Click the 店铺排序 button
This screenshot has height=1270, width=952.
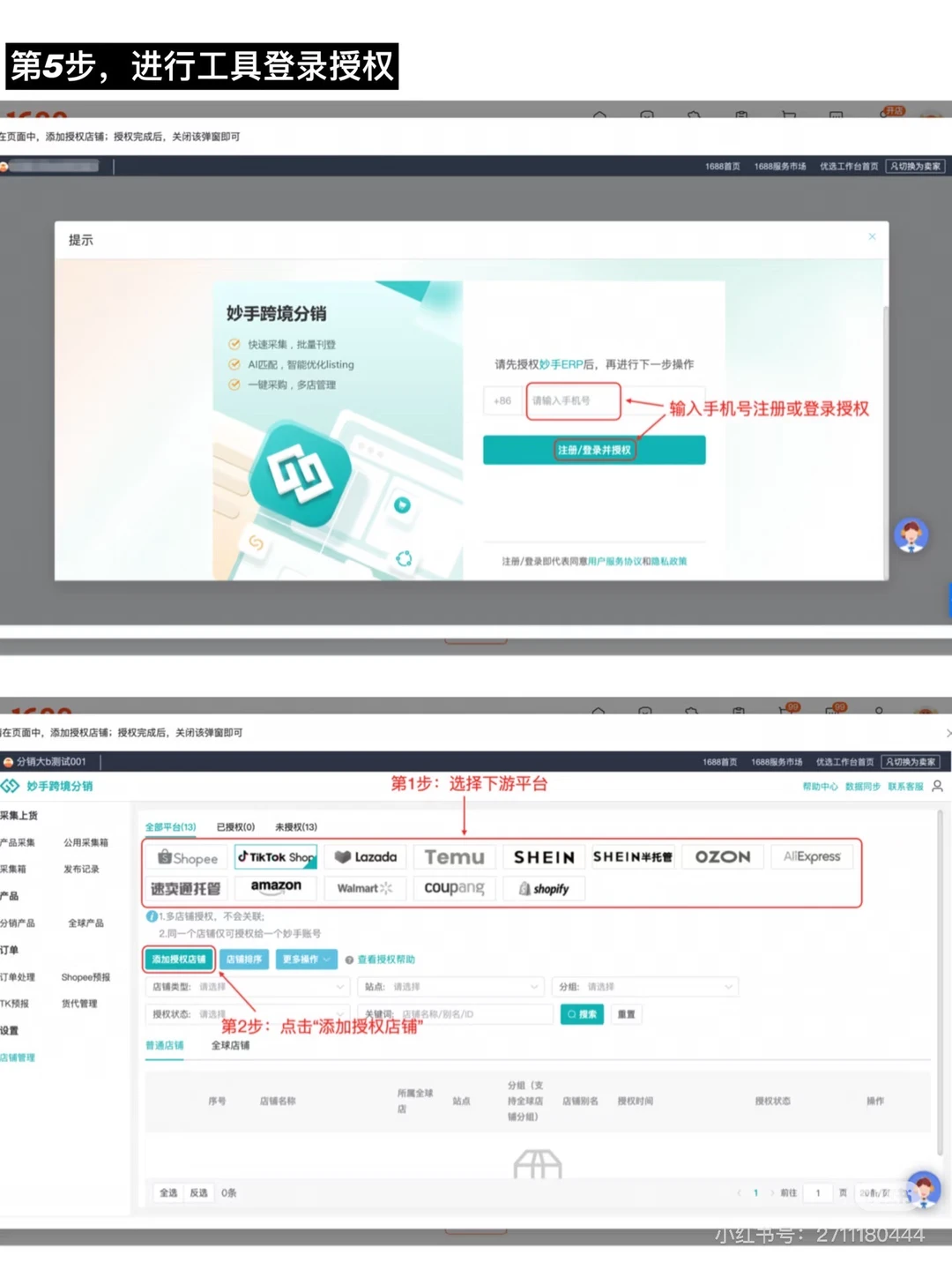pyautogui.click(x=244, y=960)
